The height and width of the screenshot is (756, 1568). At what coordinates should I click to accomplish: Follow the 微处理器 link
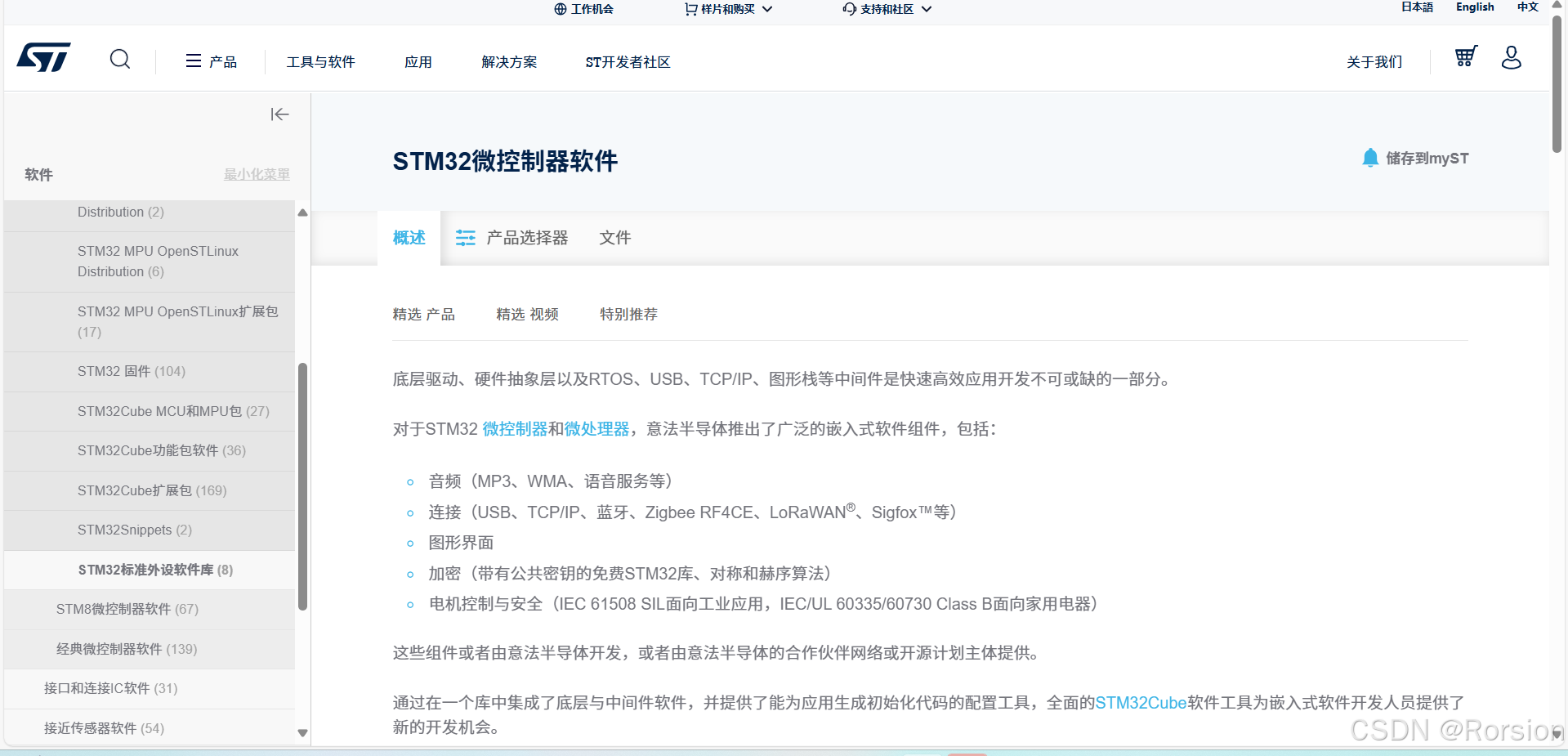(597, 429)
